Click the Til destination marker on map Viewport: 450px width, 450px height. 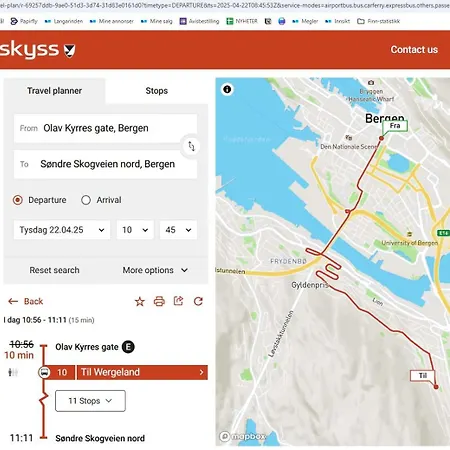click(x=423, y=376)
